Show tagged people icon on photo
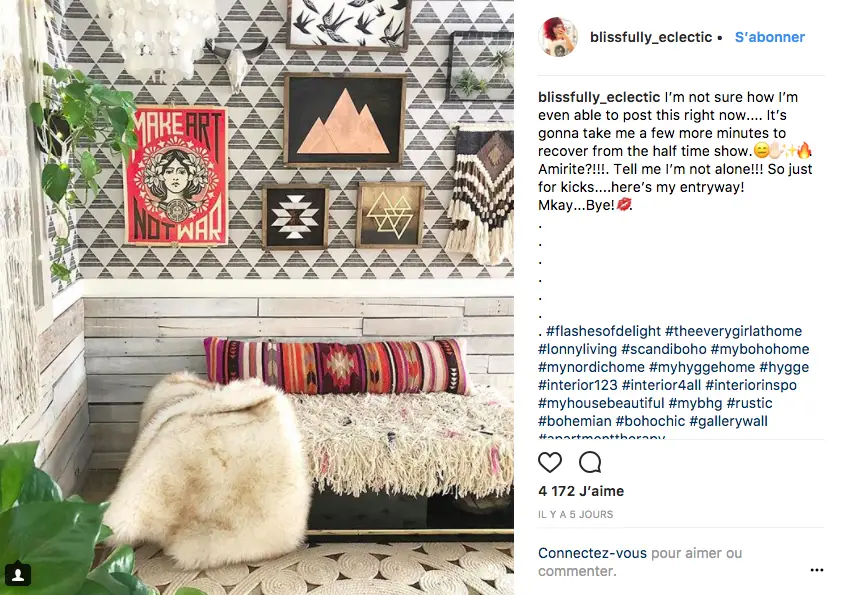The image size is (848, 595). tap(17, 574)
